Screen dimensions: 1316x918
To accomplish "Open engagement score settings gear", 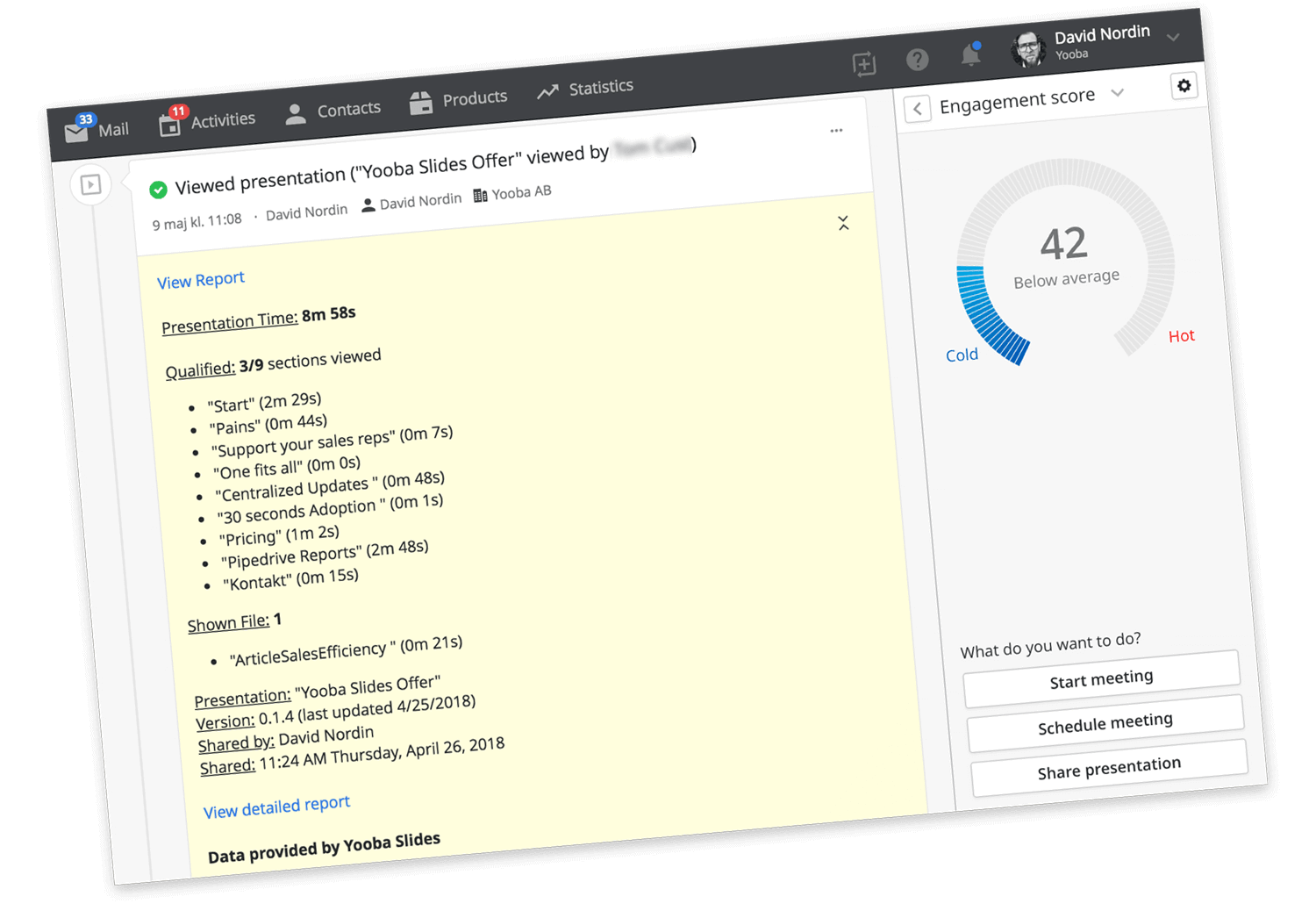I will (1184, 86).
